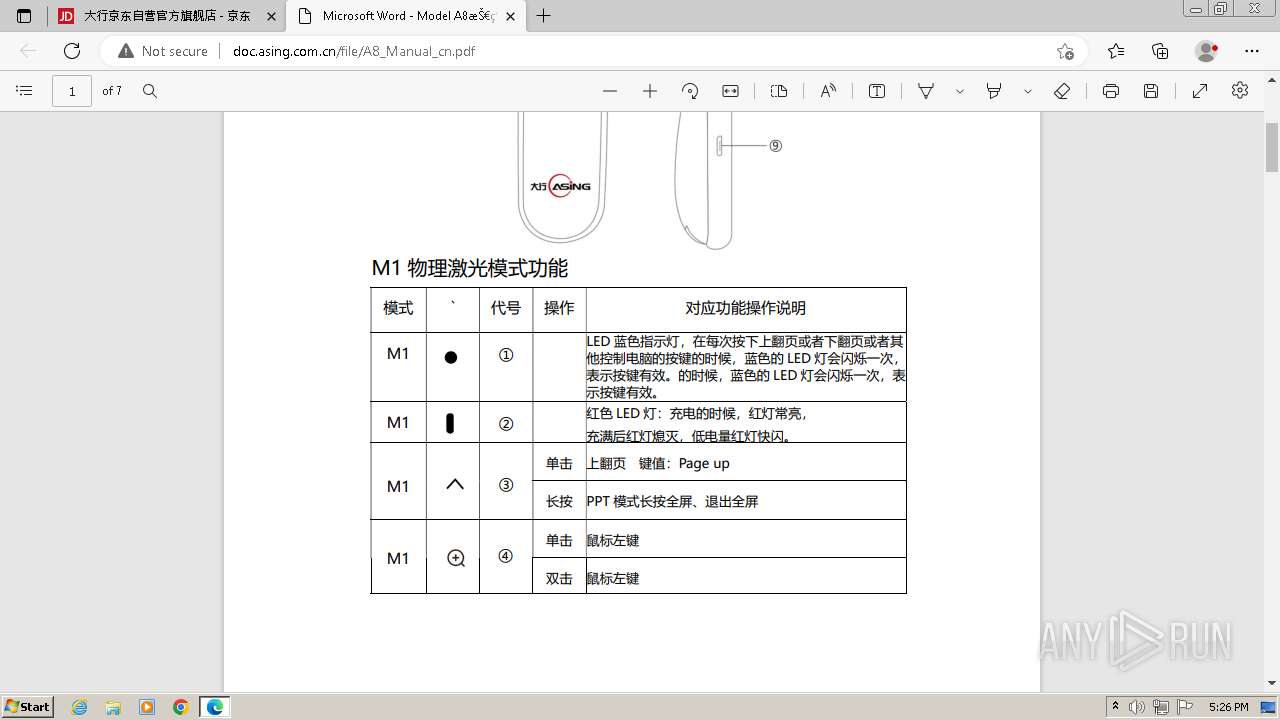Viewport: 1280px width, 720px height.
Task: Open File Explorer from taskbar
Action: point(113,707)
